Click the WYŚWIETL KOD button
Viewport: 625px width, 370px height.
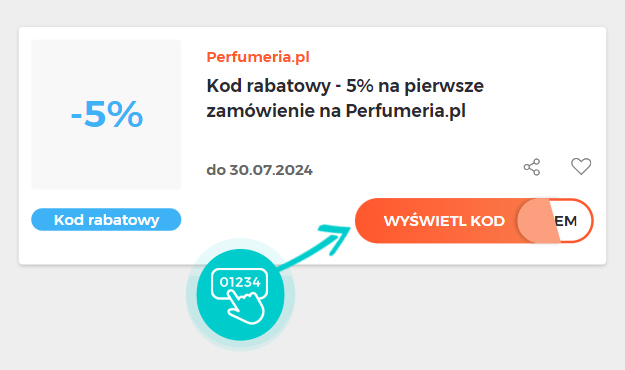click(x=444, y=221)
